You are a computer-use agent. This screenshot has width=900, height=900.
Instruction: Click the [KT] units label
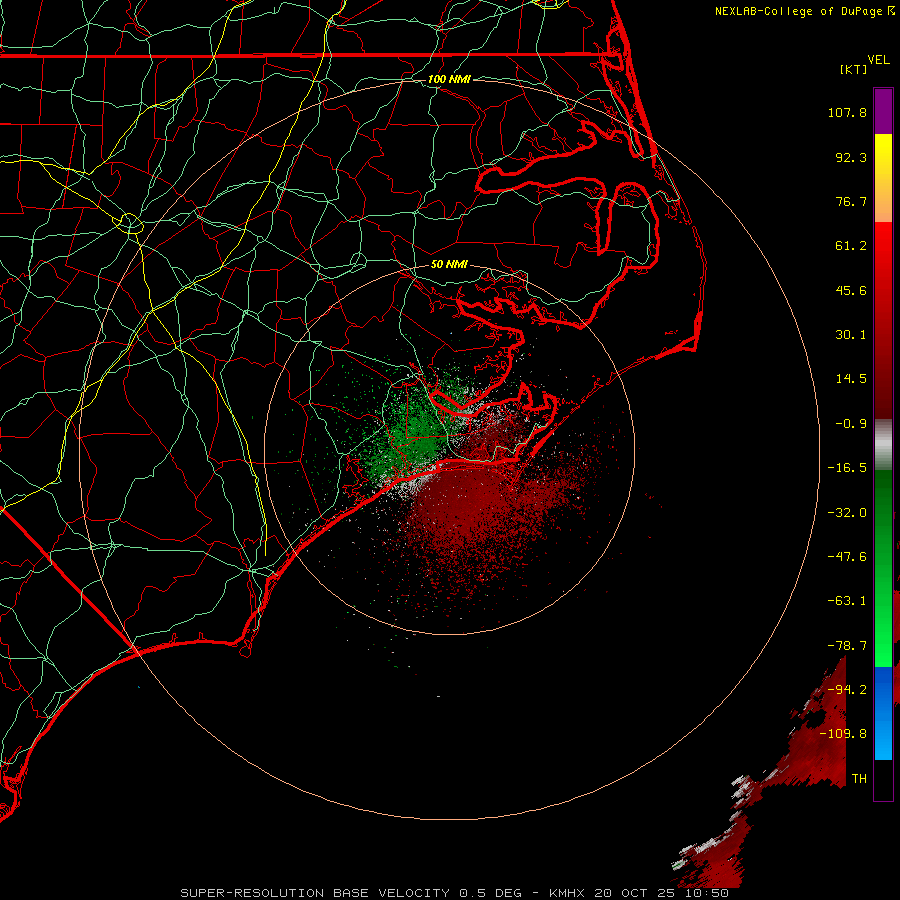tap(853, 69)
